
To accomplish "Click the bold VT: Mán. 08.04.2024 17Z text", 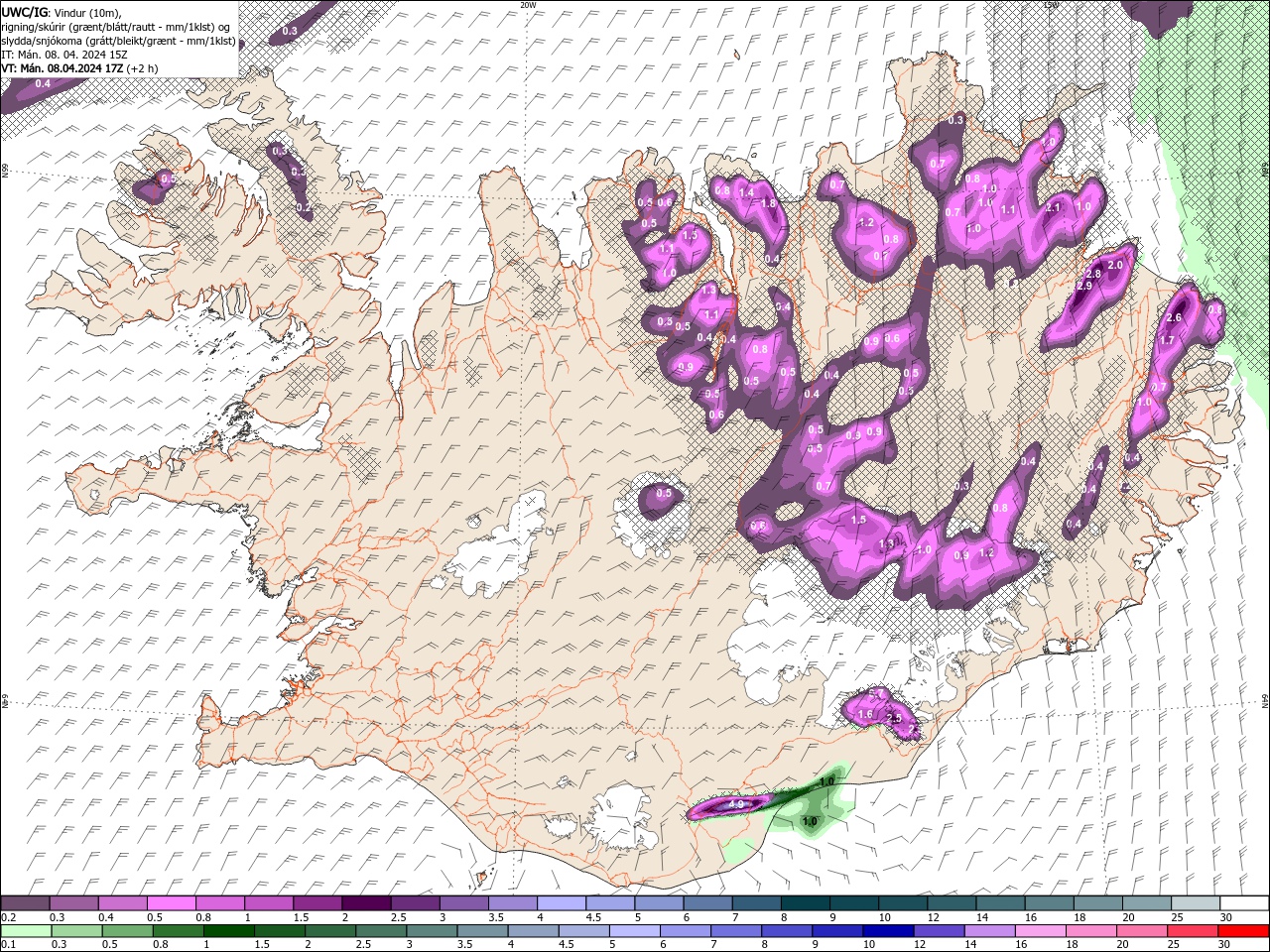I will tap(63, 68).
